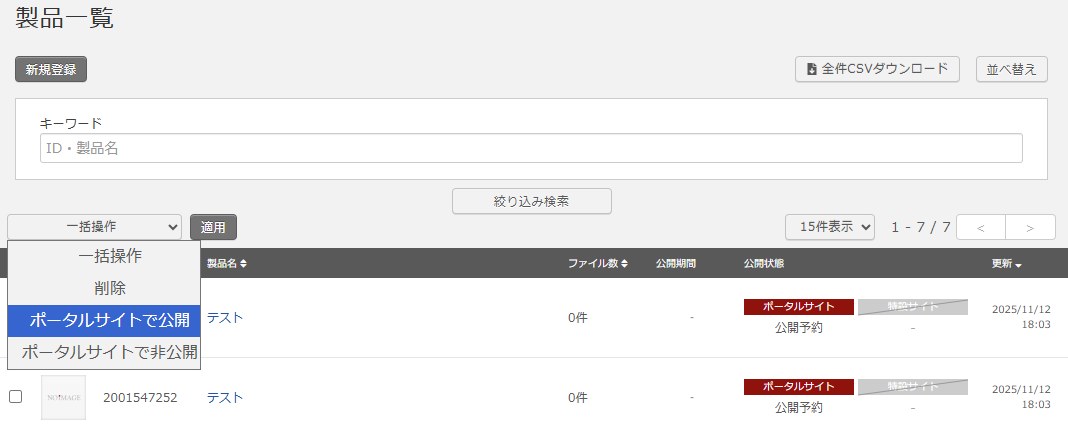Click NO IMAGE thumbnail of product 2001547252
The height and width of the screenshot is (432, 1068).
click(x=63, y=398)
